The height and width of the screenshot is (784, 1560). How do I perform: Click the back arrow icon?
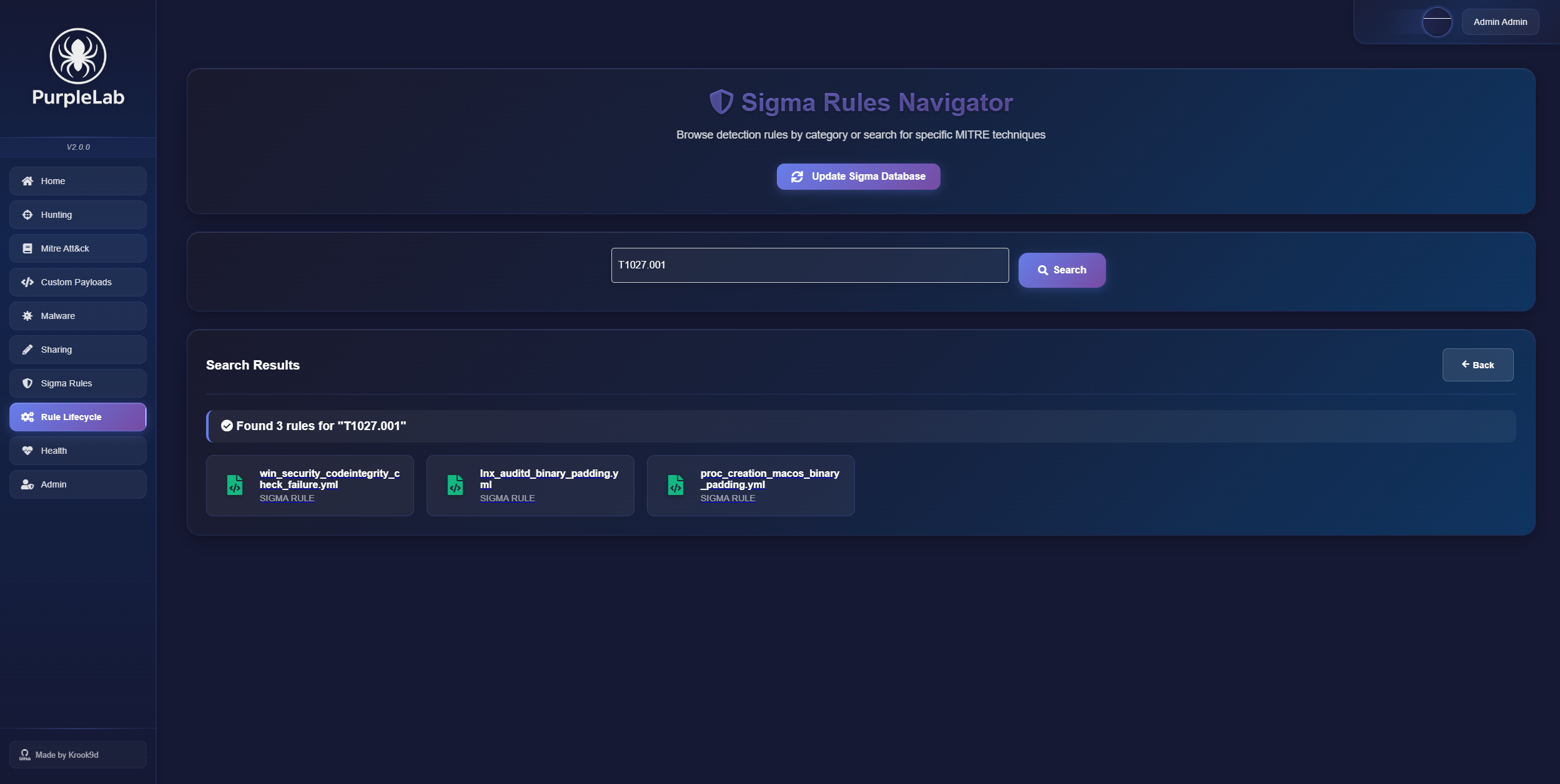click(x=1465, y=365)
